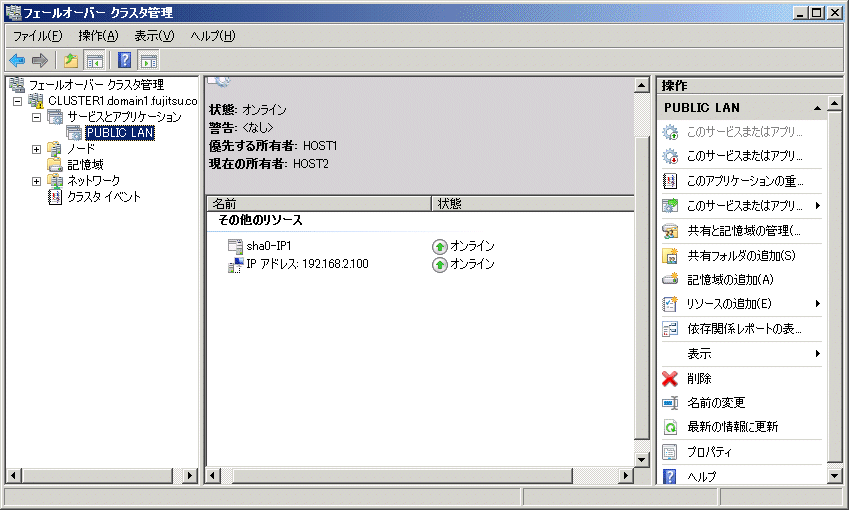Image resolution: width=849 pixels, height=510 pixels.
Task: Click 共有フォルダの追加(S) action
Action: tap(742, 256)
